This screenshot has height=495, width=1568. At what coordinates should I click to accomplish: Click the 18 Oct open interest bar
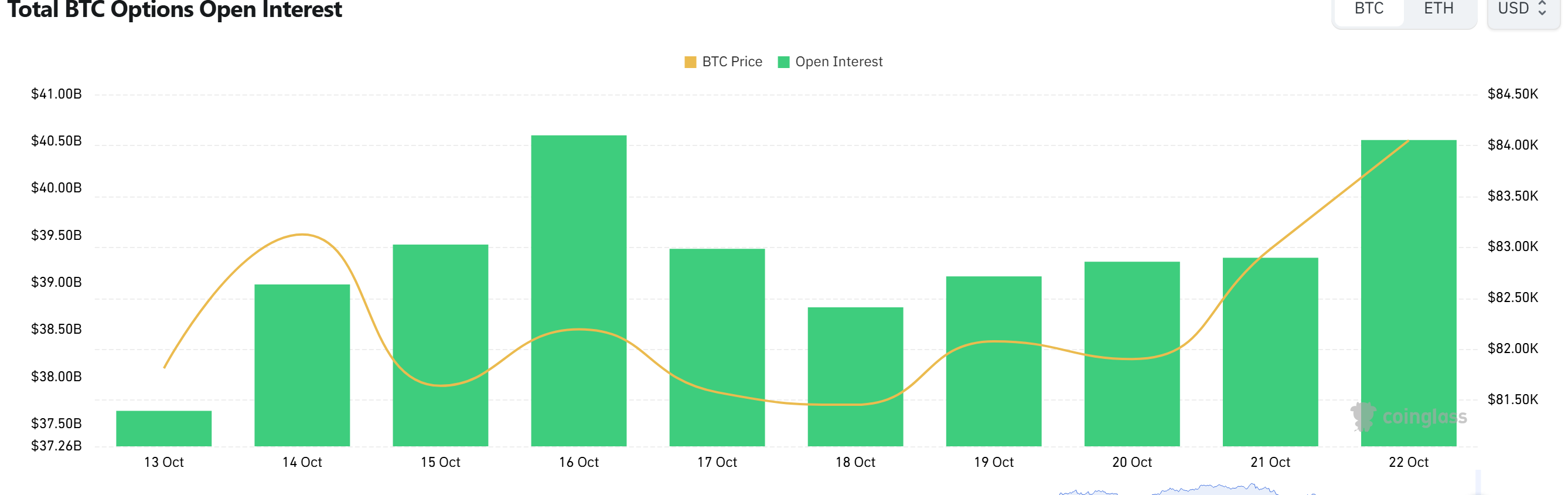tap(855, 377)
